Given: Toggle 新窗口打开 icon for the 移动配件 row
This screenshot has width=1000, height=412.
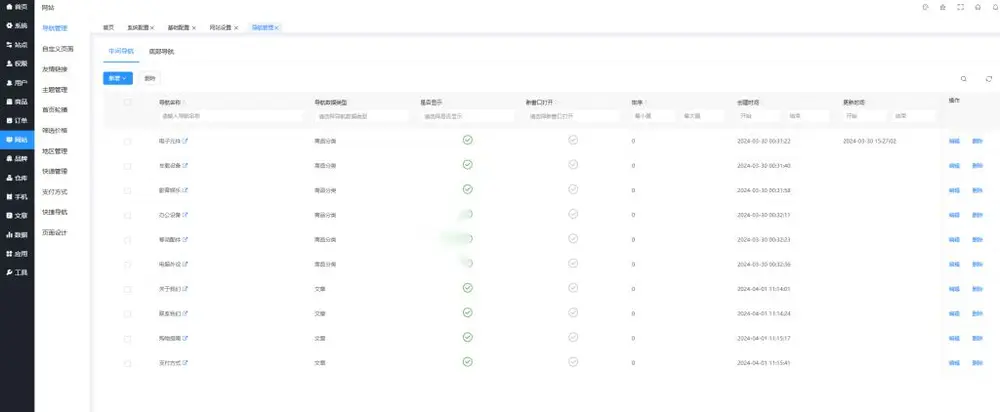Looking at the screenshot, I should [x=573, y=239].
